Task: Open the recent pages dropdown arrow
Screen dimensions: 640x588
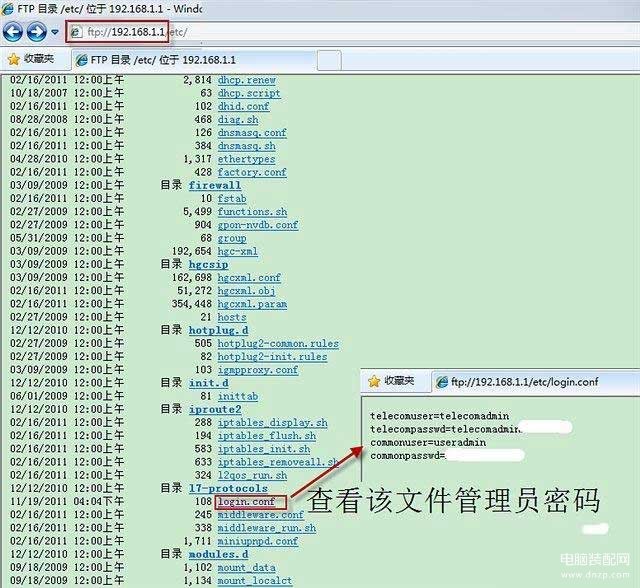Action: (55, 32)
